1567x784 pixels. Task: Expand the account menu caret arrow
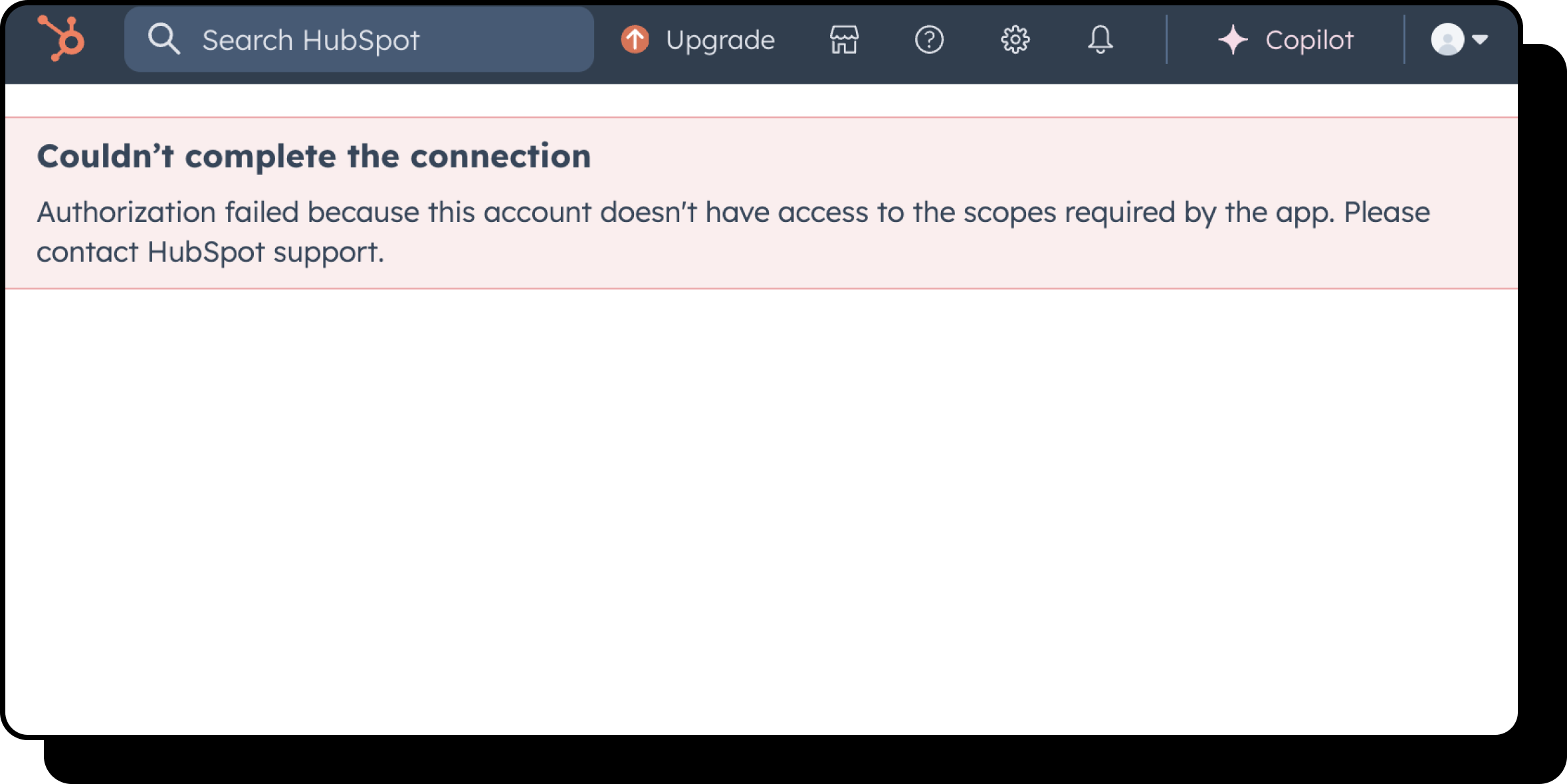pos(1480,40)
